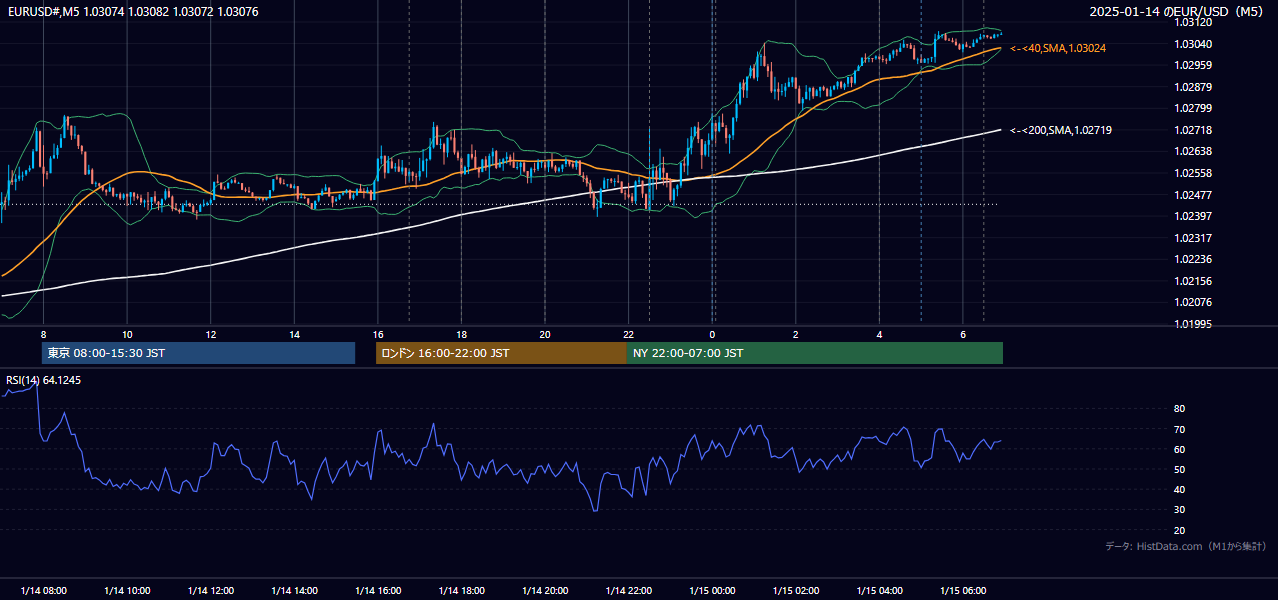Select the white '<-<200,SMA,1.02719' label
Viewport: 1278px width, 600px height.
coord(1061,130)
